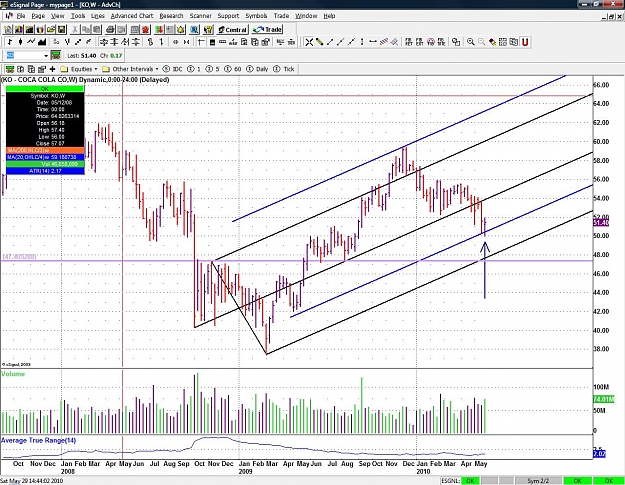Click the 47.405288 horizontal line label
The width and height of the screenshot is (625, 485).
pos(19,257)
